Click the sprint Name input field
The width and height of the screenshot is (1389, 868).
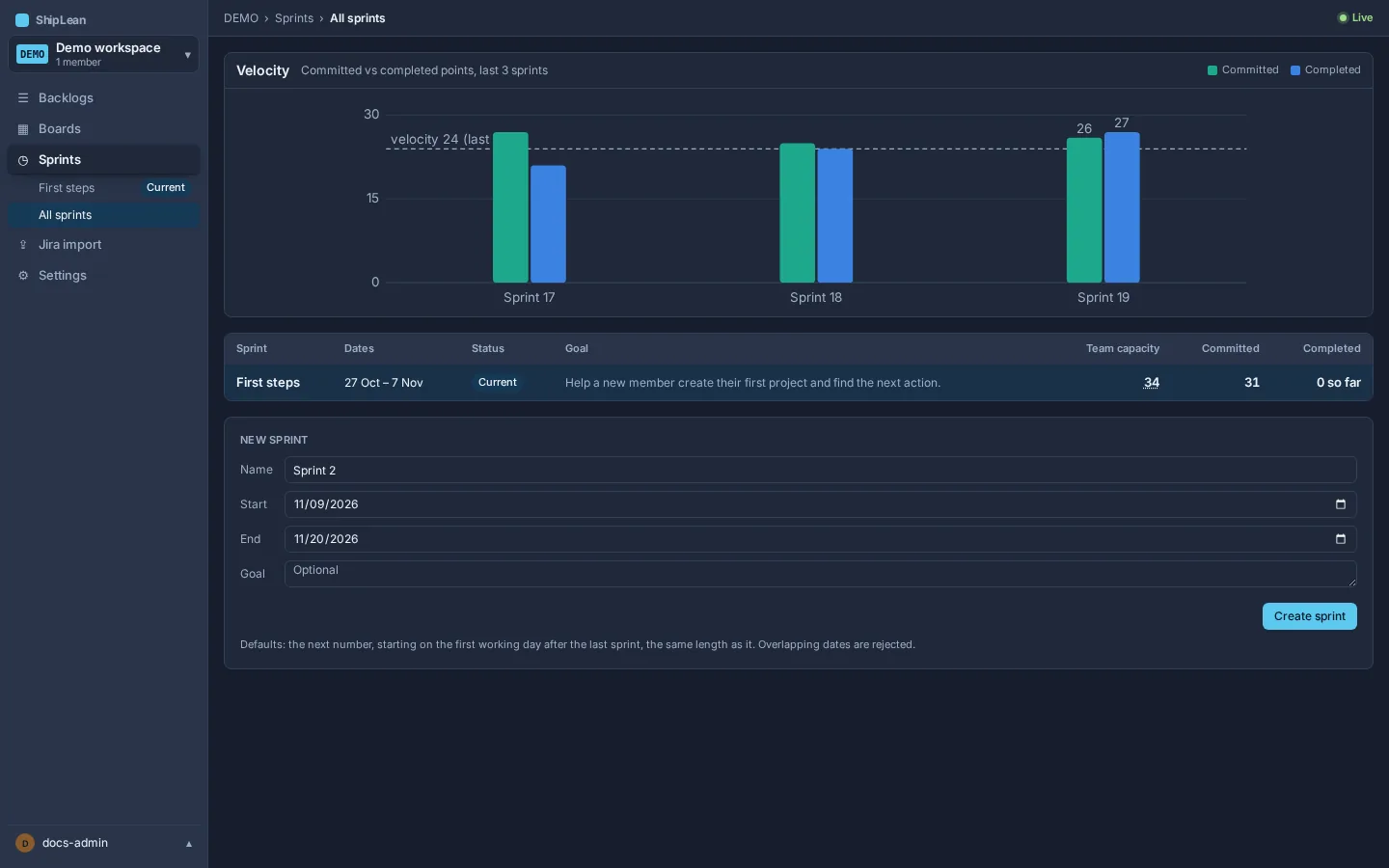(x=820, y=471)
